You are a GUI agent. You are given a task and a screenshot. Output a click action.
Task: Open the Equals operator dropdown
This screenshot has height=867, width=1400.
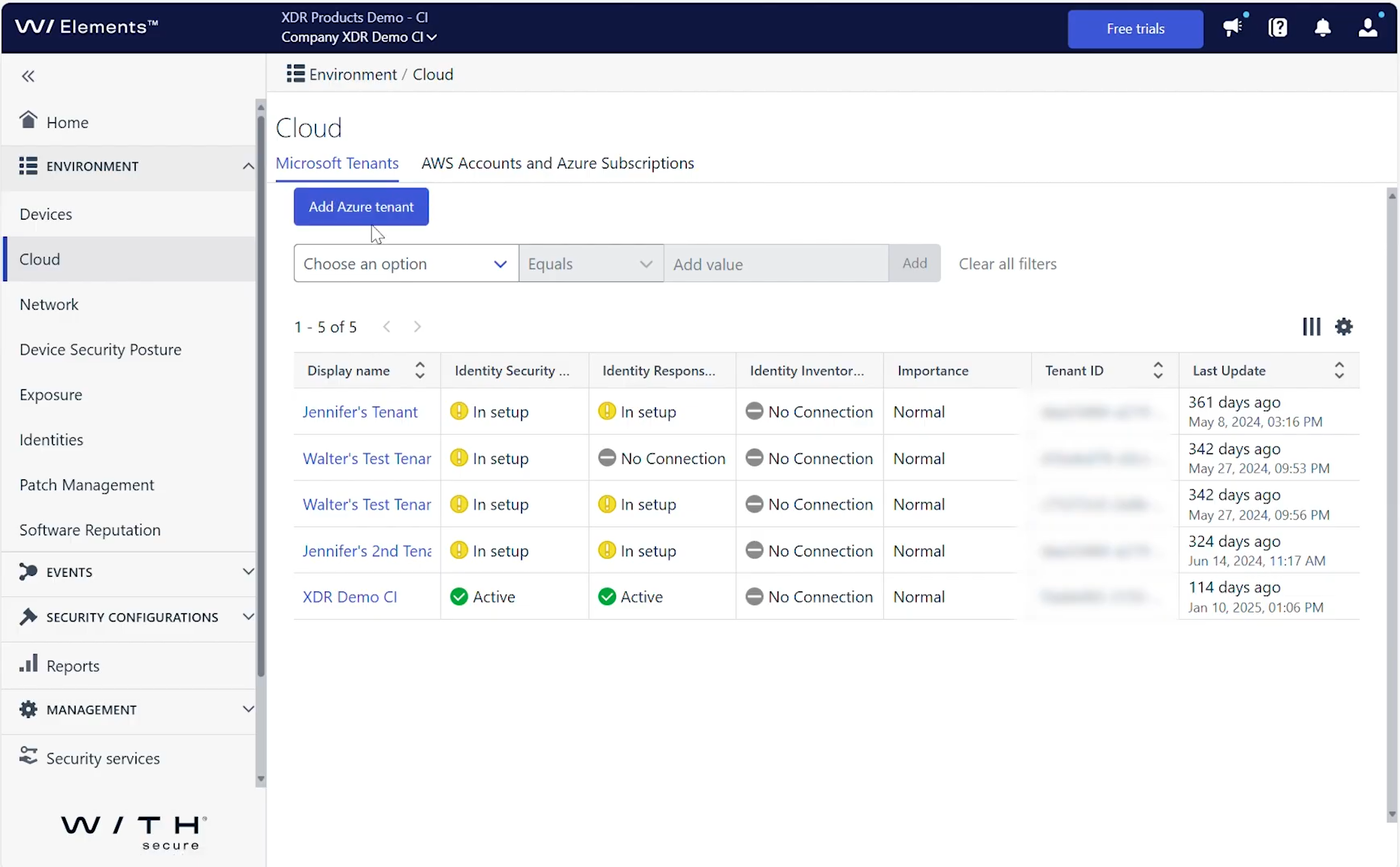tap(591, 264)
